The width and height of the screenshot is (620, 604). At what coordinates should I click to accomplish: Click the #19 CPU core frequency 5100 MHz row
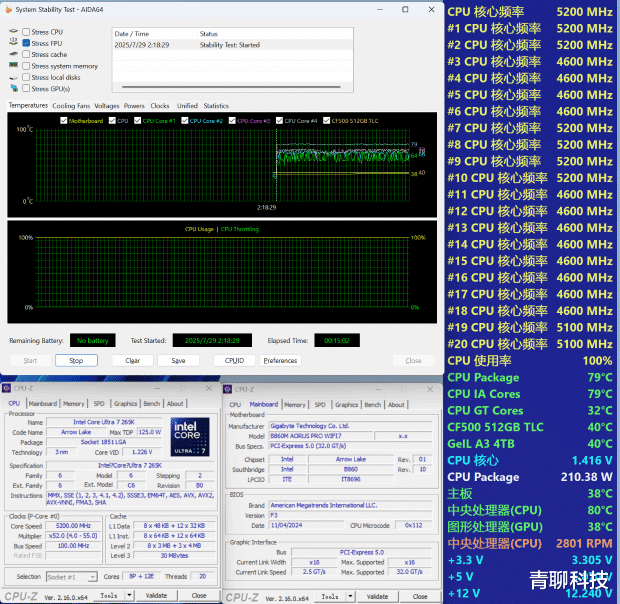coord(529,328)
